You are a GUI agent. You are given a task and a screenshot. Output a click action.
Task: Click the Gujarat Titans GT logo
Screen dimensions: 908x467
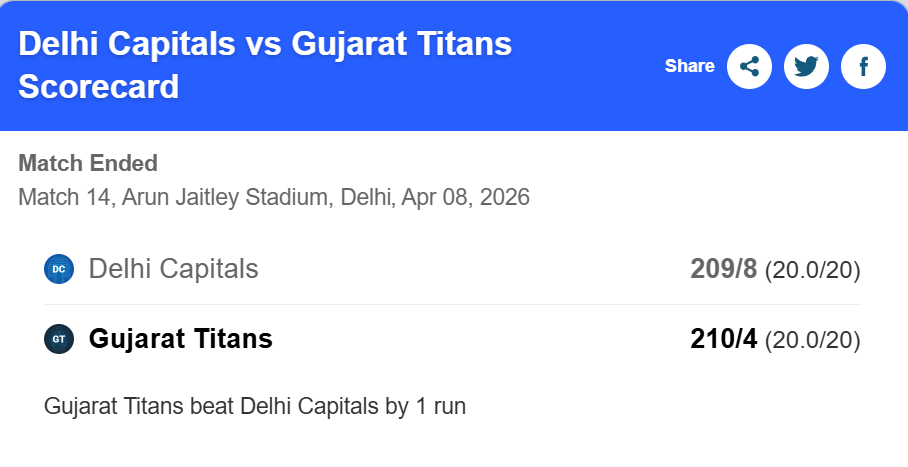(59, 339)
